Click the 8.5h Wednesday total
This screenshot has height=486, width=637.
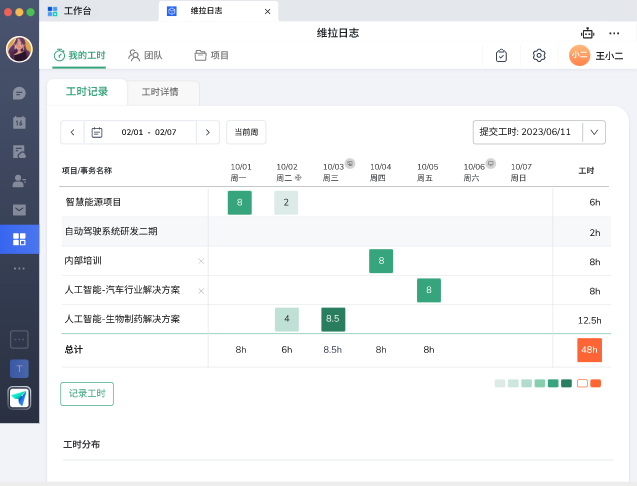point(332,350)
